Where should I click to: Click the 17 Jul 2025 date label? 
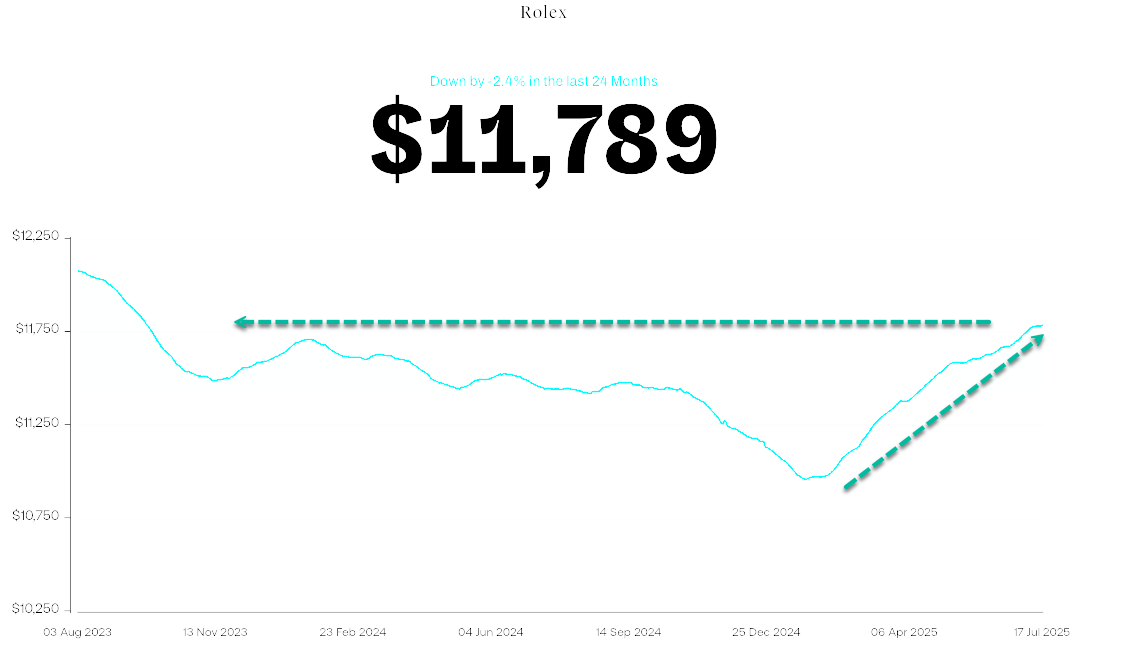[x=1042, y=632]
